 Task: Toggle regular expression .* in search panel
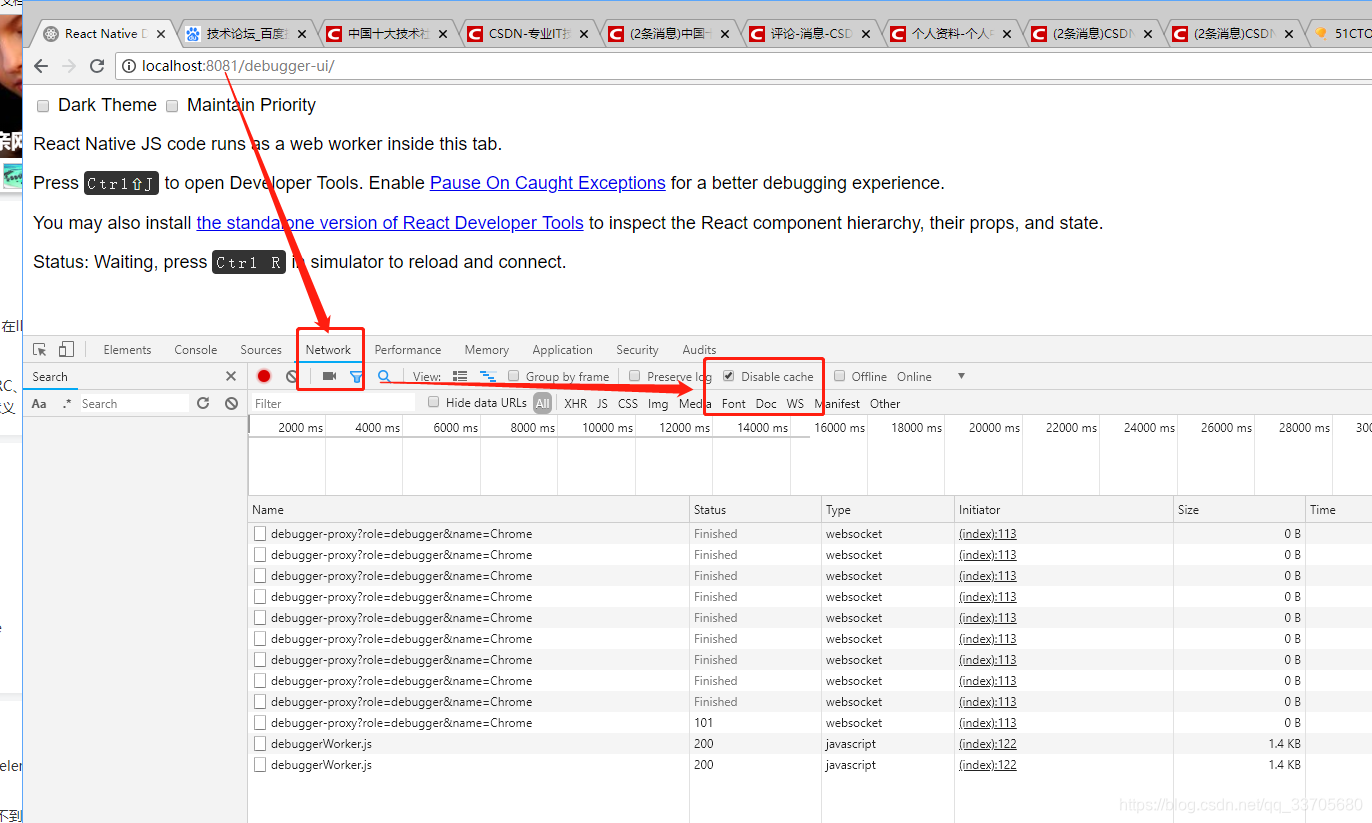[x=67, y=404]
